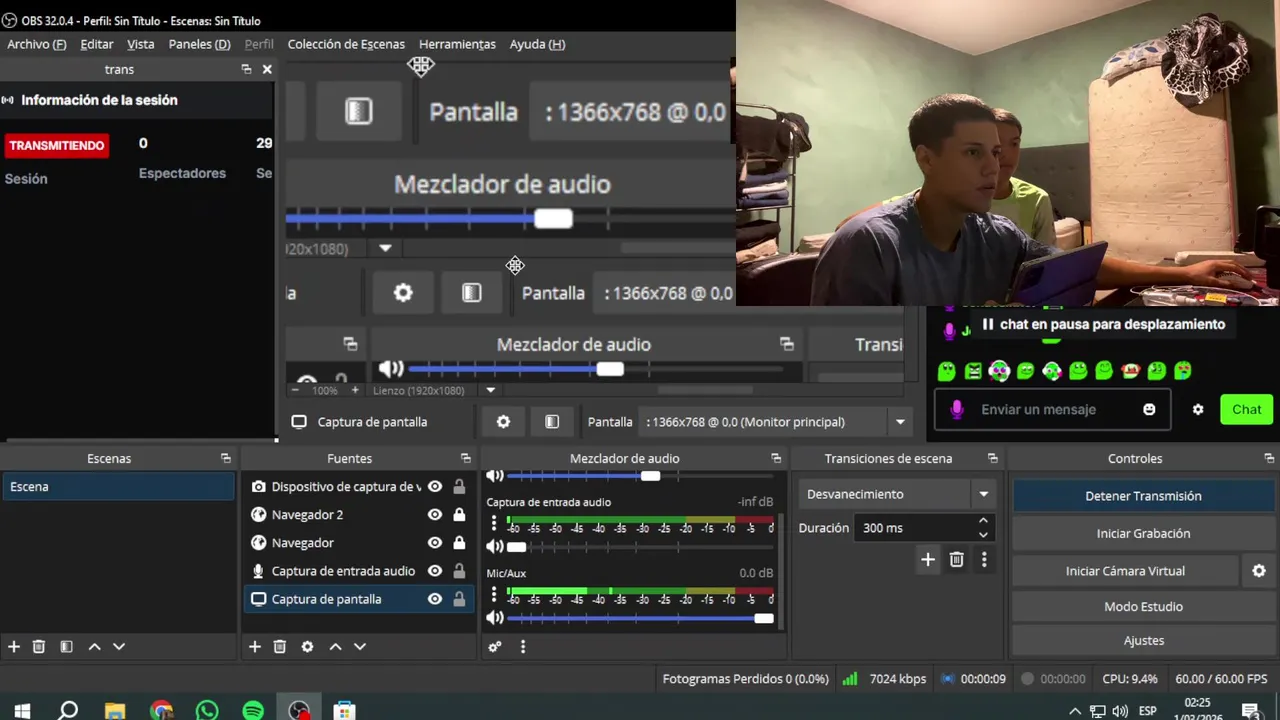Select Escena in scenes list
Image resolution: width=1280 pixels, height=720 pixels.
118,487
